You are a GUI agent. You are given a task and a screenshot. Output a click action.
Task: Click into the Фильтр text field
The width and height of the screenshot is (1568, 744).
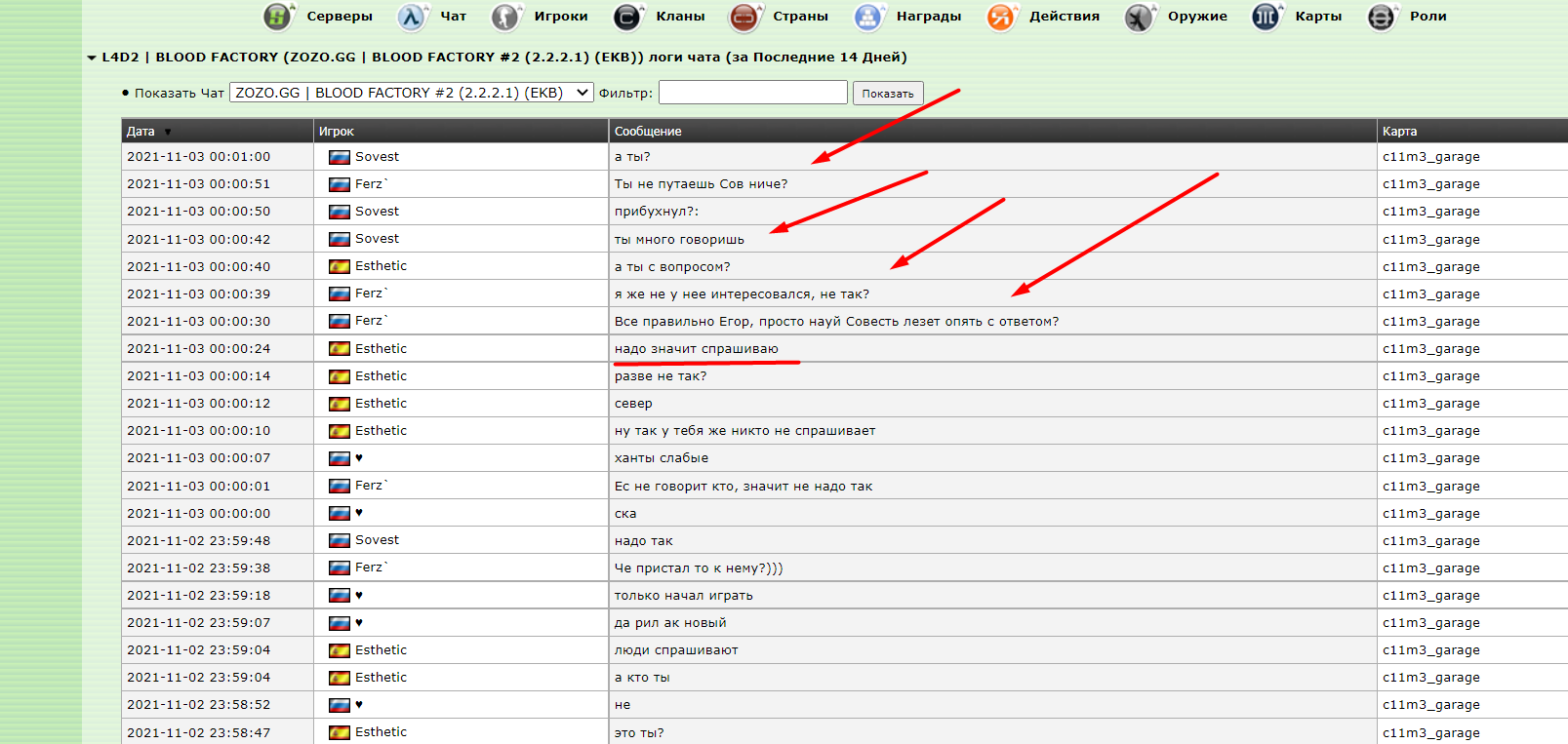[x=752, y=93]
